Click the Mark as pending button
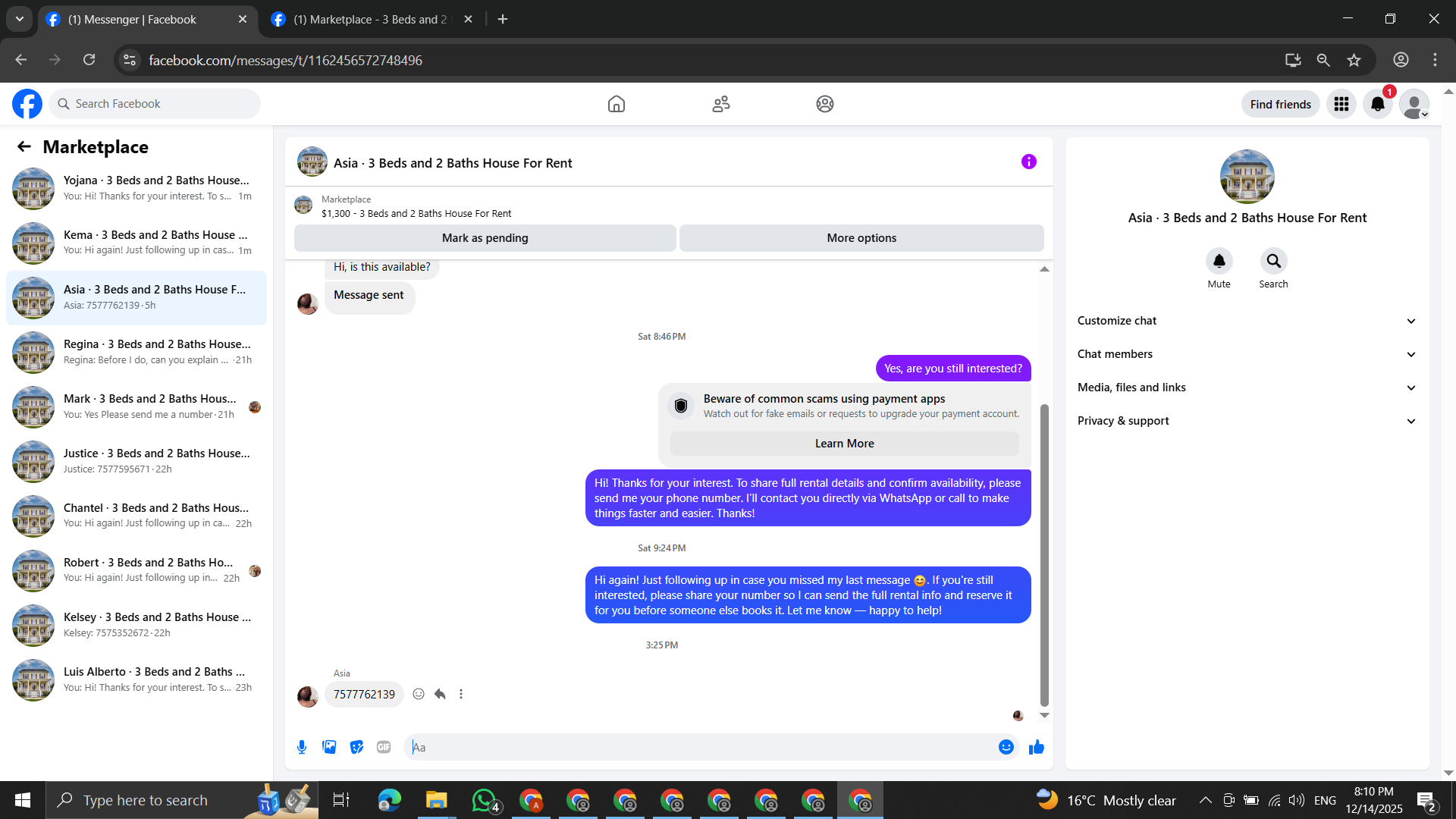Image resolution: width=1456 pixels, height=819 pixels. point(485,238)
